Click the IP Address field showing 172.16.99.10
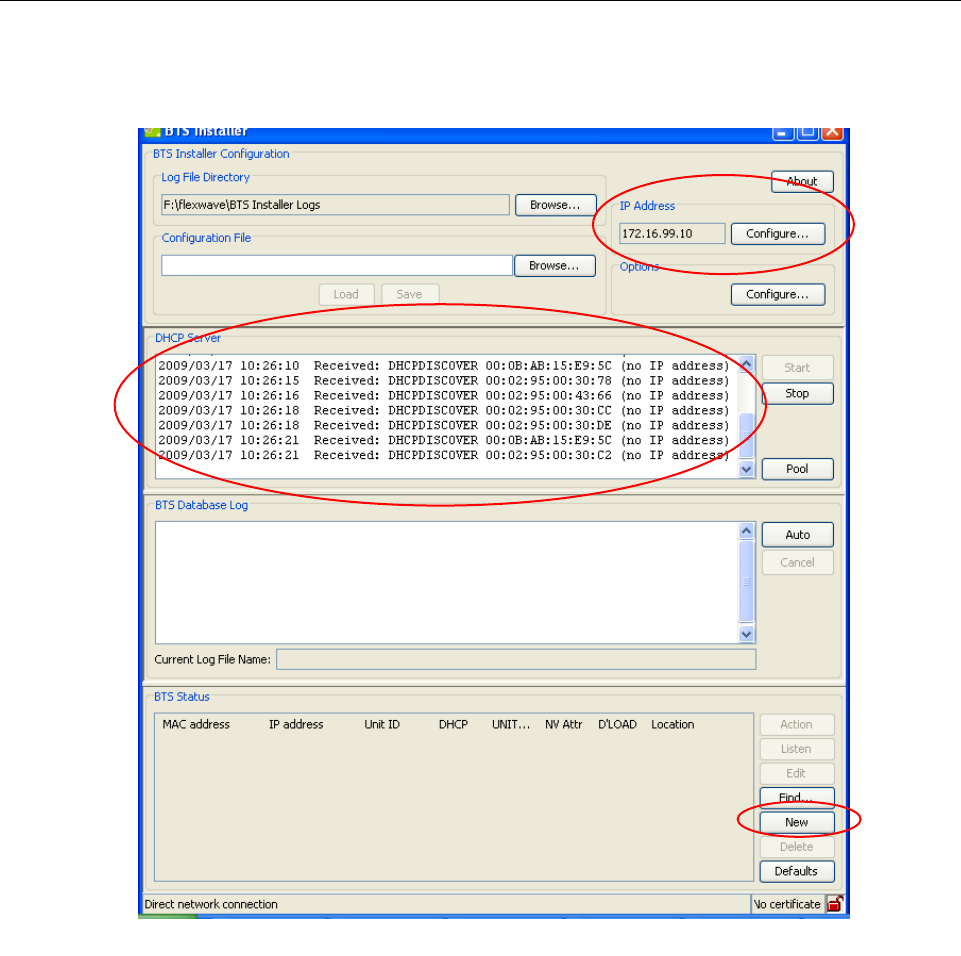Viewport: 961px width, 956px height. tap(672, 233)
